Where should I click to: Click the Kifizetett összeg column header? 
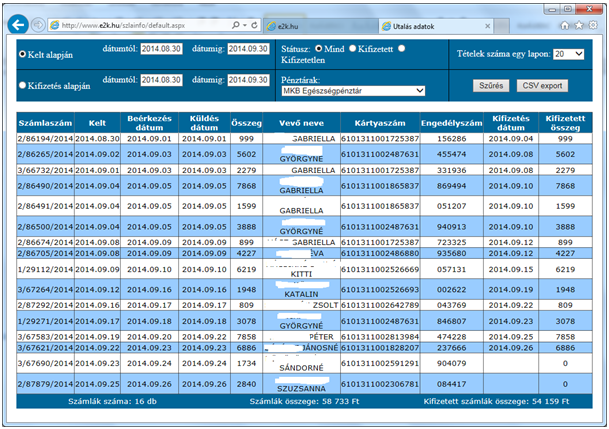pos(565,123)
